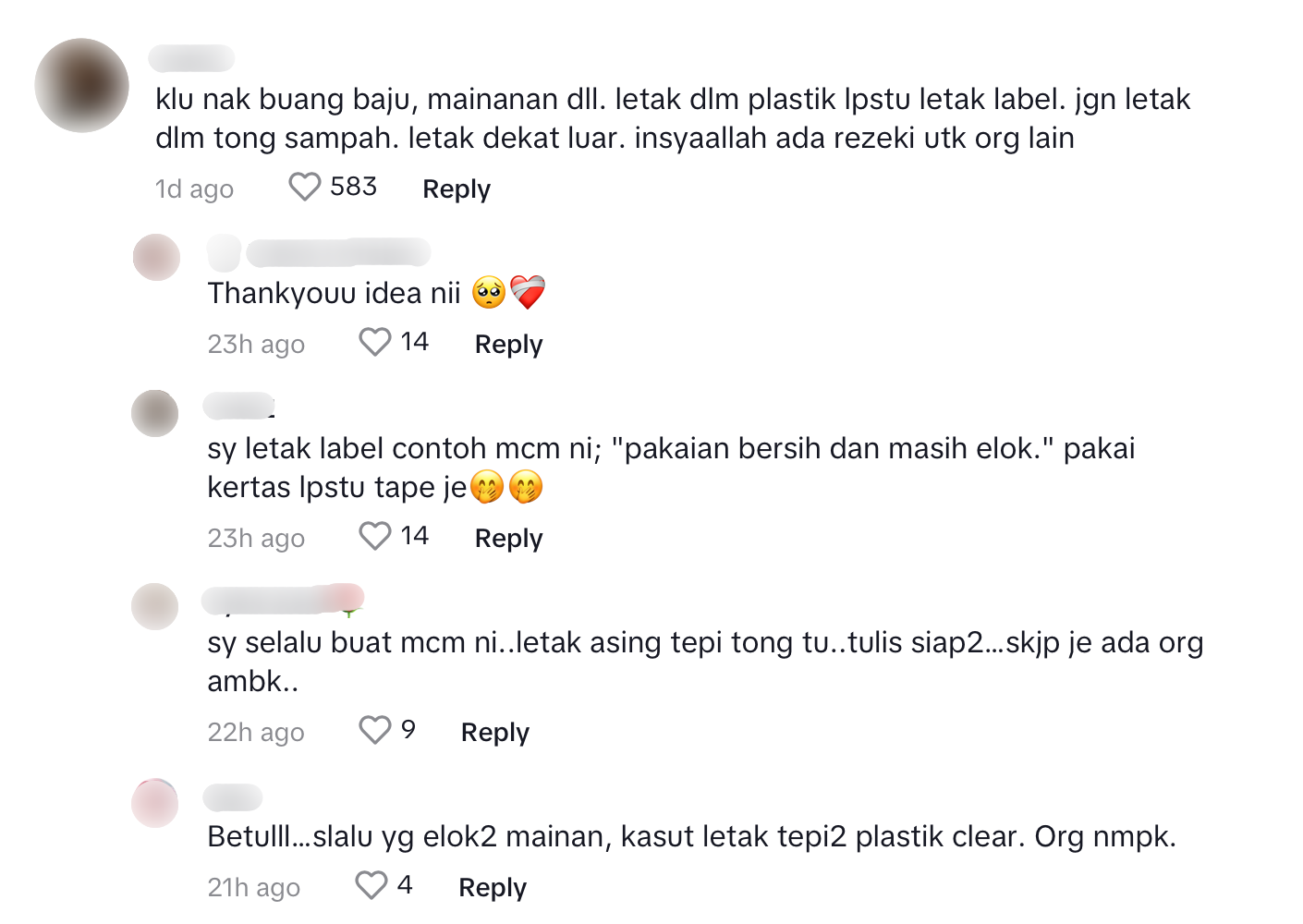1303x924 pixels.
Task: Like the top comment with 583 likes
Action: tap(304, 187)
